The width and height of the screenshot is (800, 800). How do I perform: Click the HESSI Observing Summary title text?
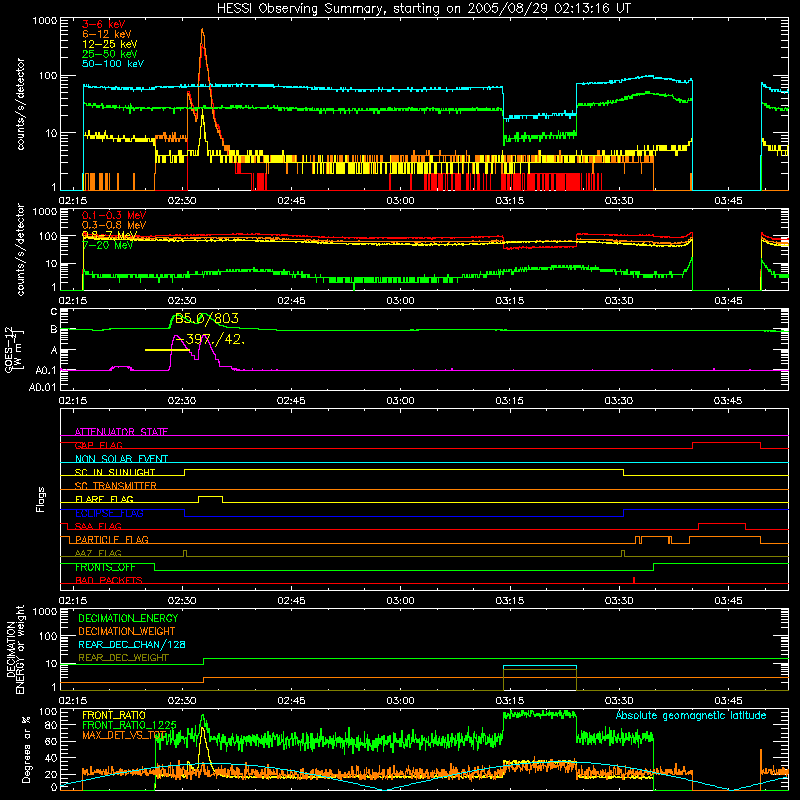[423, 9]
